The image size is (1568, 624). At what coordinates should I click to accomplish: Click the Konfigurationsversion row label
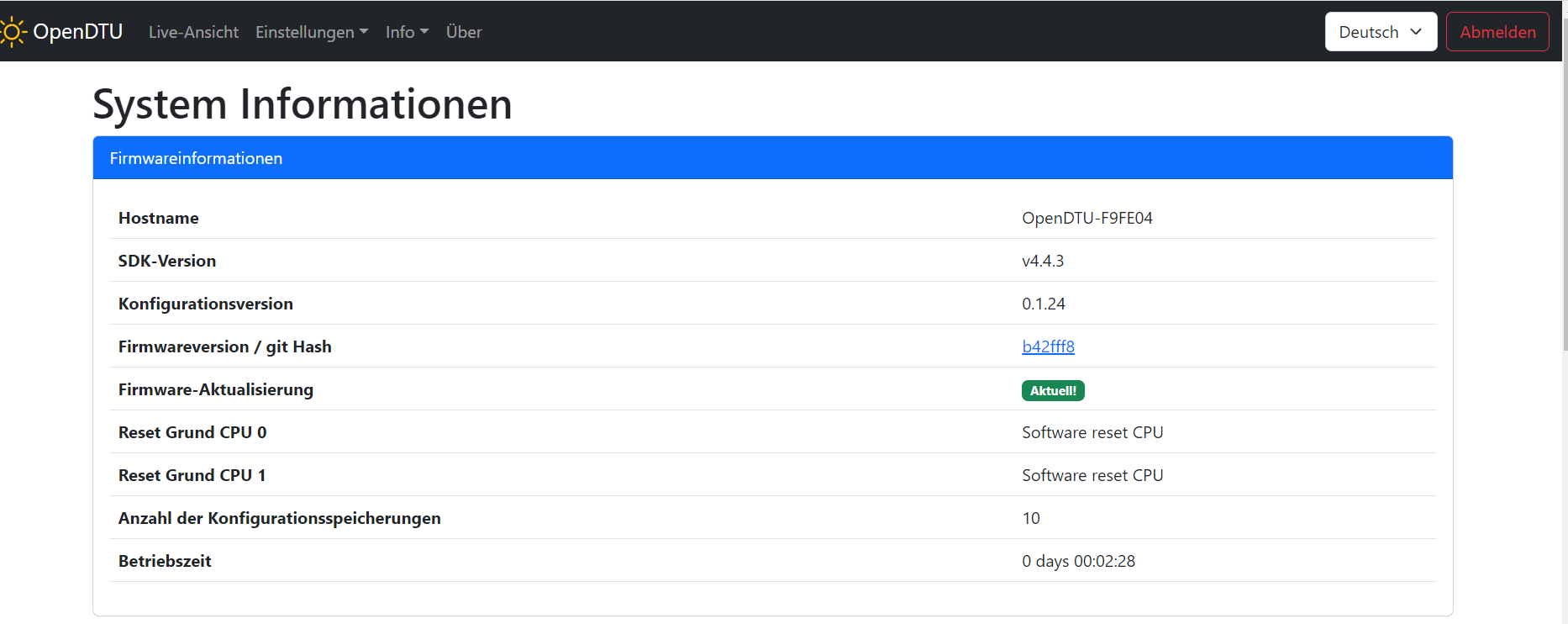pyautogui.click(x=206, y=304)
